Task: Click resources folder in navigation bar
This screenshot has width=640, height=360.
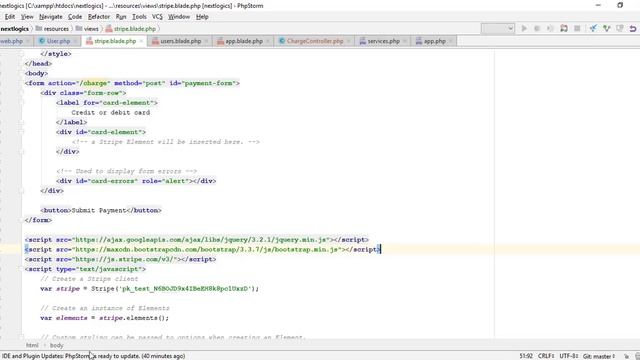Action: point(52,29)
